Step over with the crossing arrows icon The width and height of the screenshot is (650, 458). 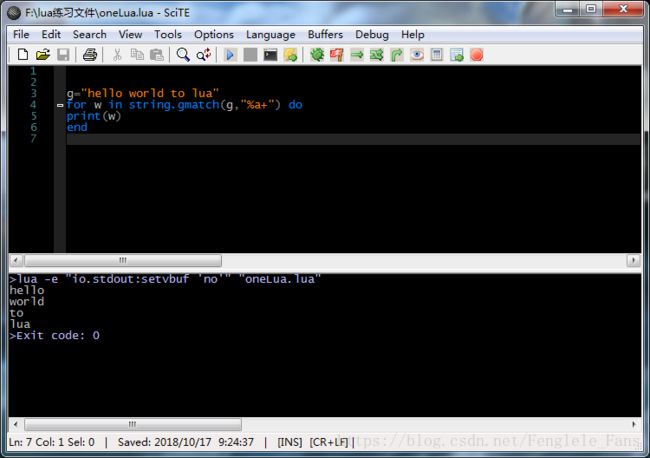(377, 55)
